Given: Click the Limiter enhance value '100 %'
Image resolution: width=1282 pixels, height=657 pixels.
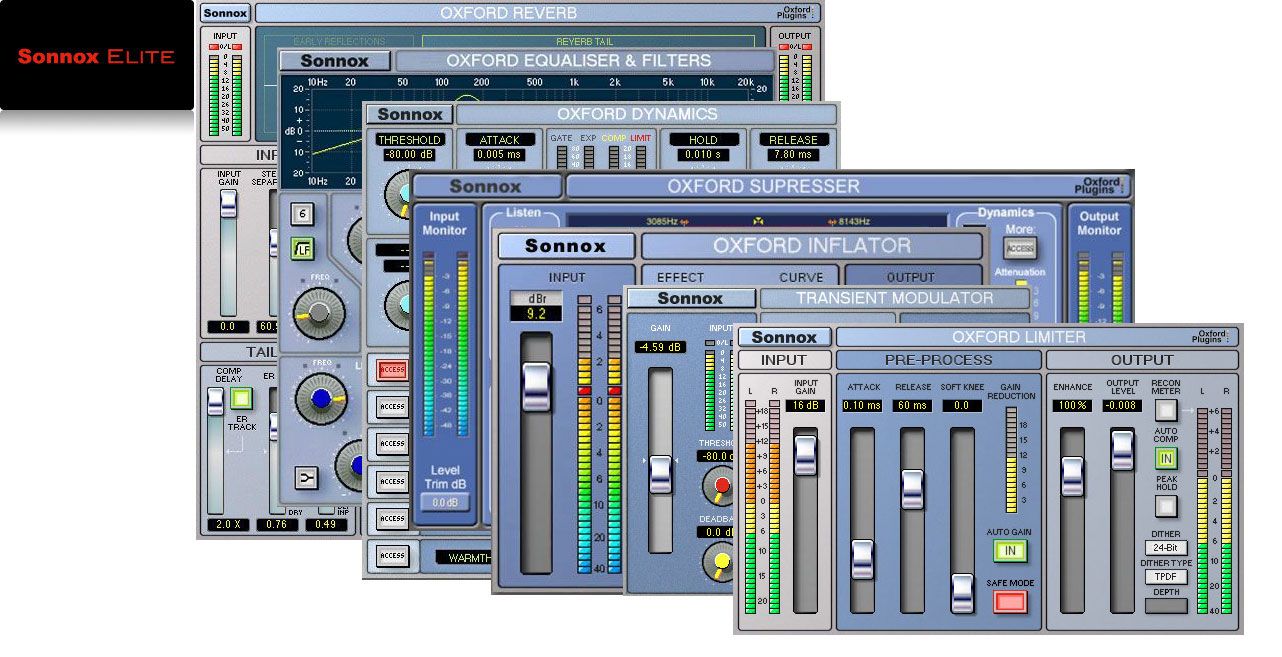Looking at the screenshot, I should pyautogui.click(x=1072, y=406).
